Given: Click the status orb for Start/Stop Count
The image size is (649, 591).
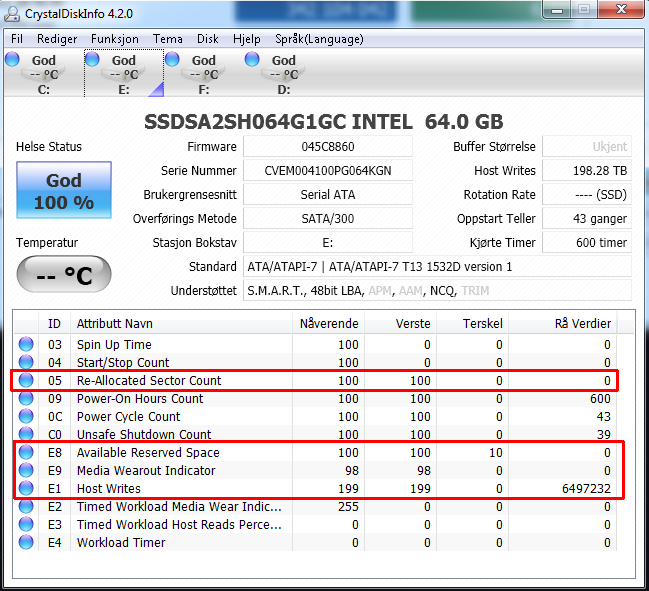Looking at the screenshot, I should [26, 362].
